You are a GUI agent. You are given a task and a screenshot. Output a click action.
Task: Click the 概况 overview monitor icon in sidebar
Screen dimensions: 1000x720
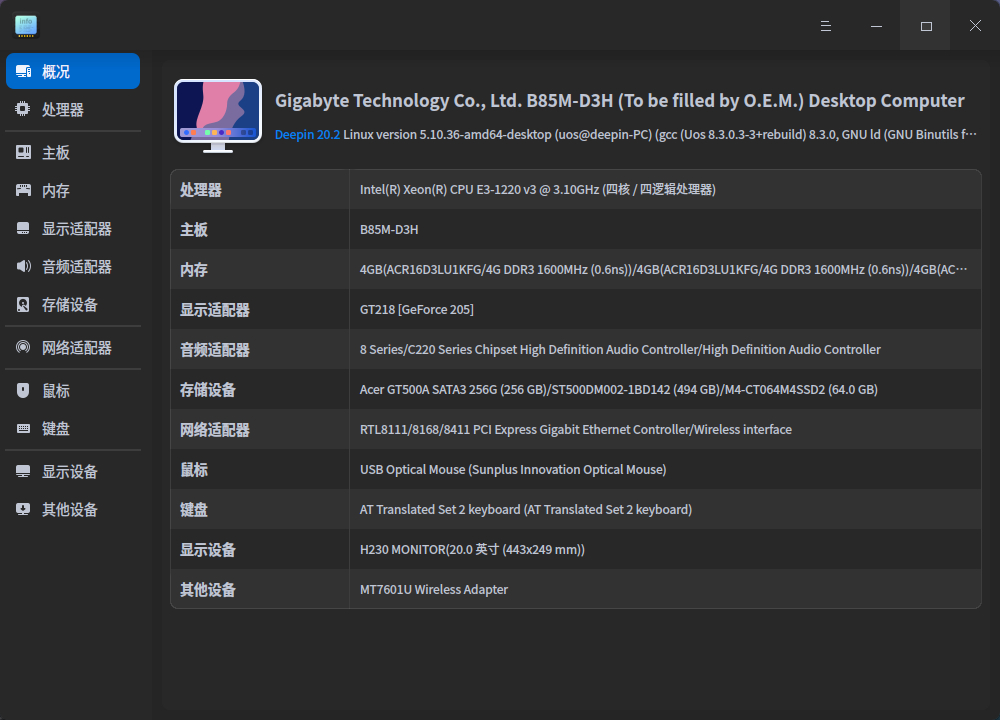(x=24, y=71)
